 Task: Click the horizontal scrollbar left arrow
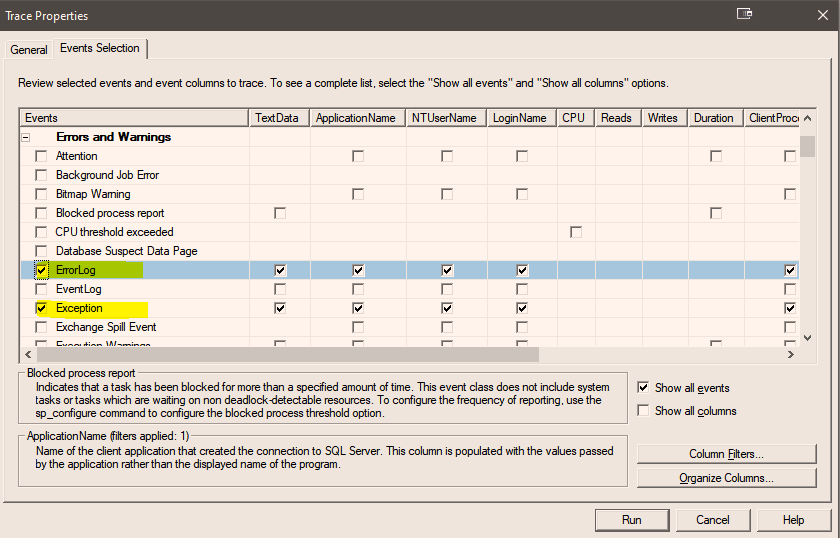tap(28, 354)
